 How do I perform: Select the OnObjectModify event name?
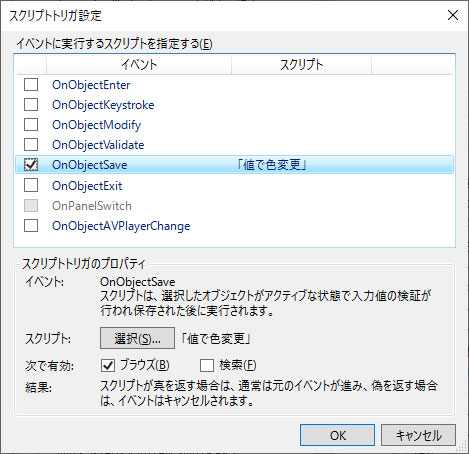(97, 125)
